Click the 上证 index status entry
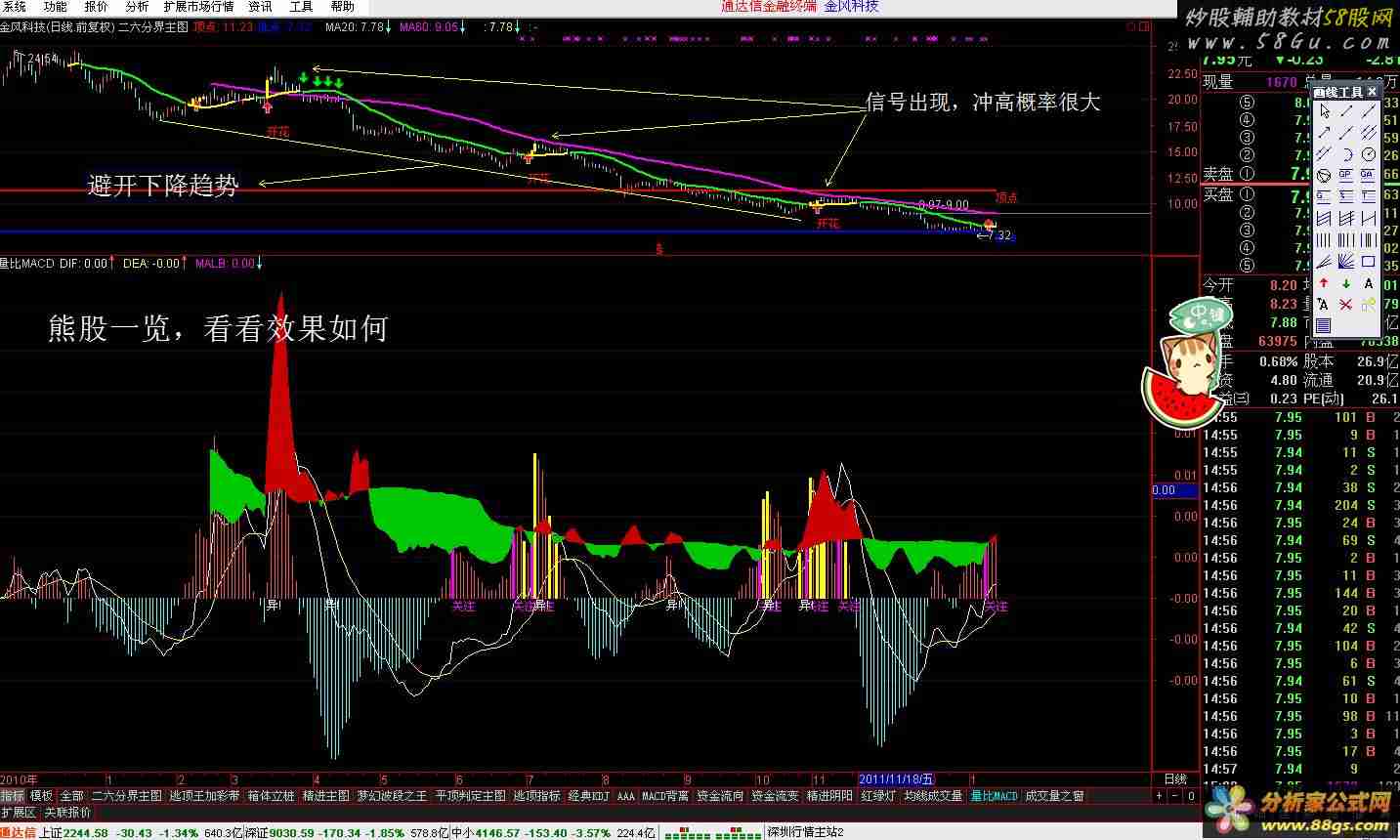 point(141,832)
